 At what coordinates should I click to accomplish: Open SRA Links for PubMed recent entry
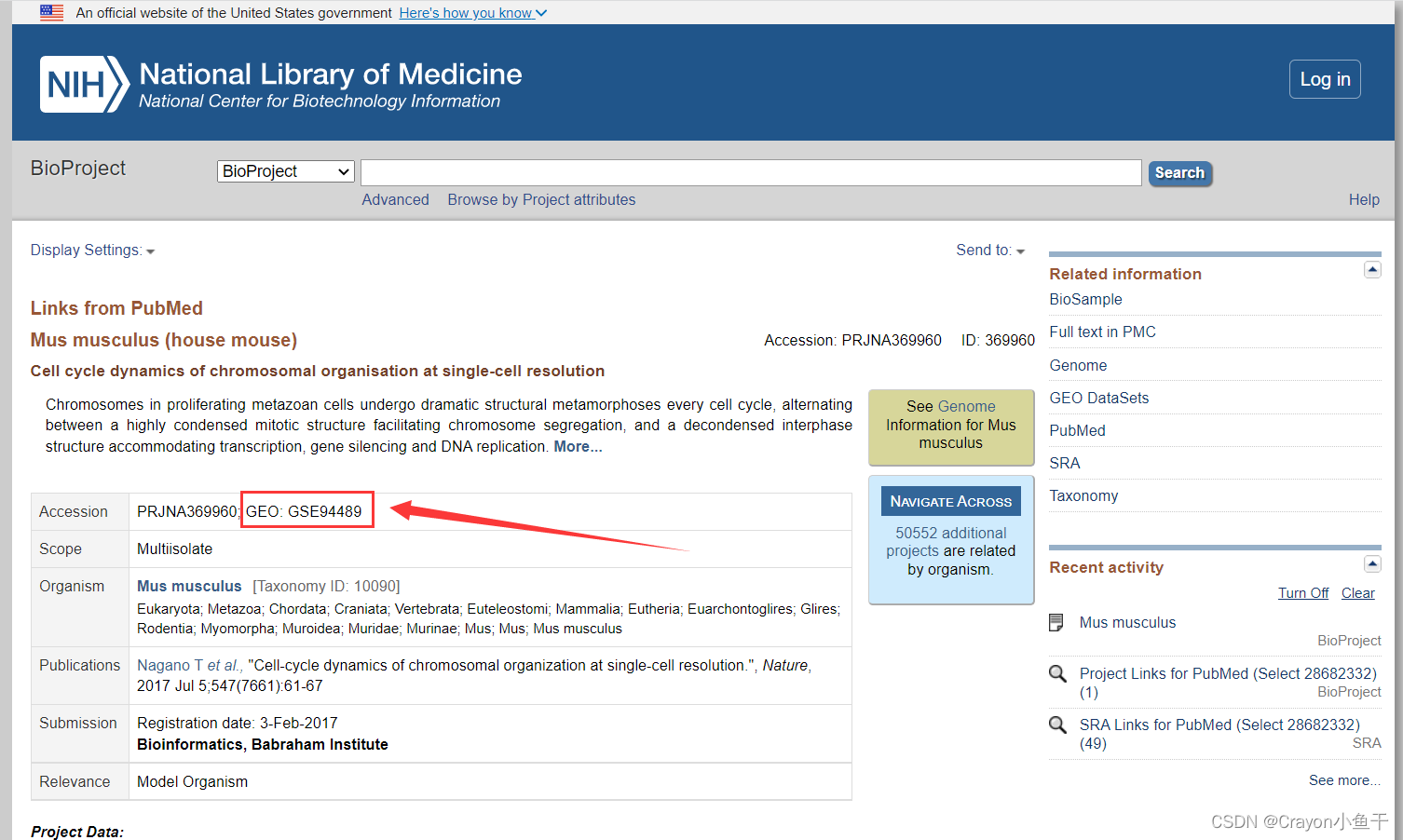click(x=1219, y=734)
